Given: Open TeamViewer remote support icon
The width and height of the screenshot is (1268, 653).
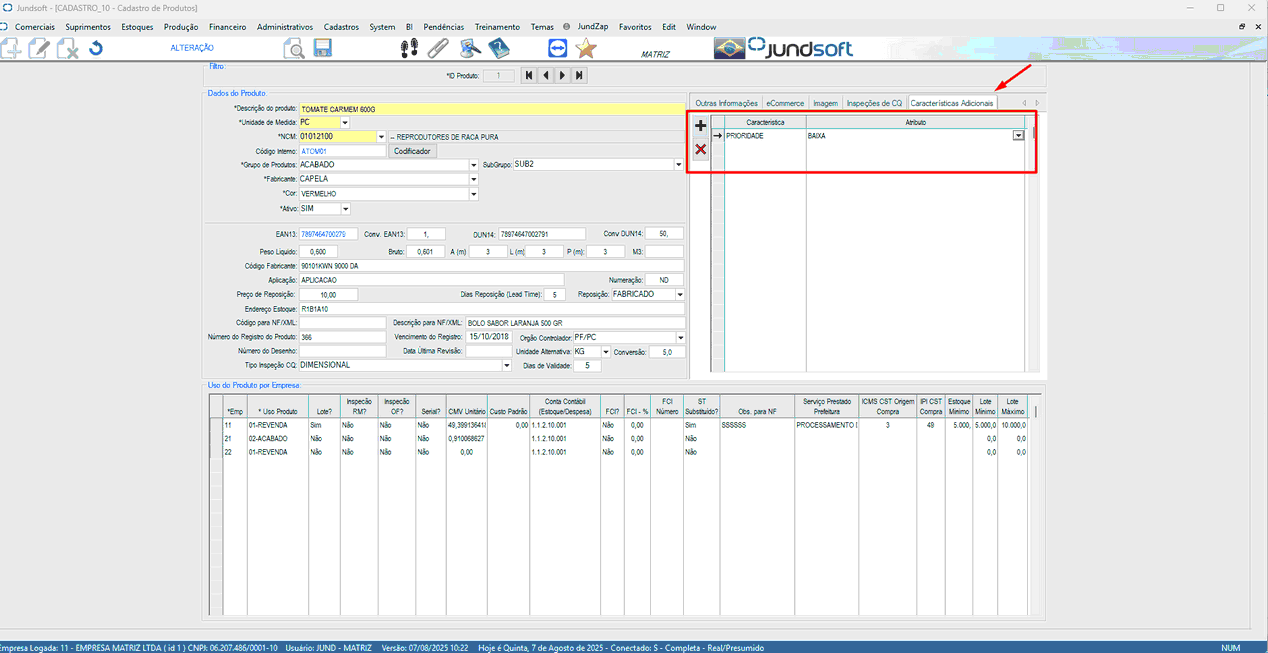Looking at the screenshot, I should click(x=557, y=48).
